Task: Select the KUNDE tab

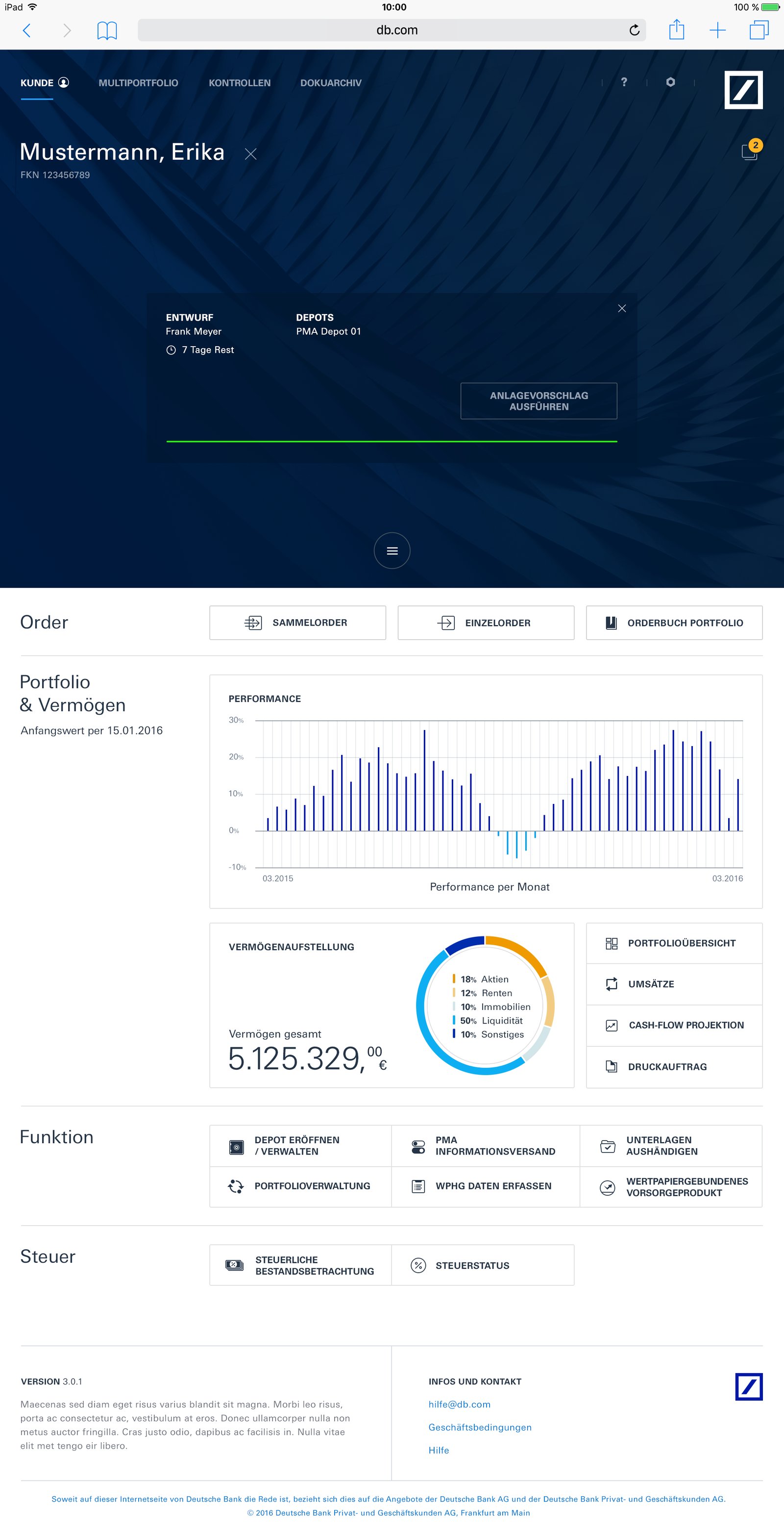Action: click(x=45, y=83)
